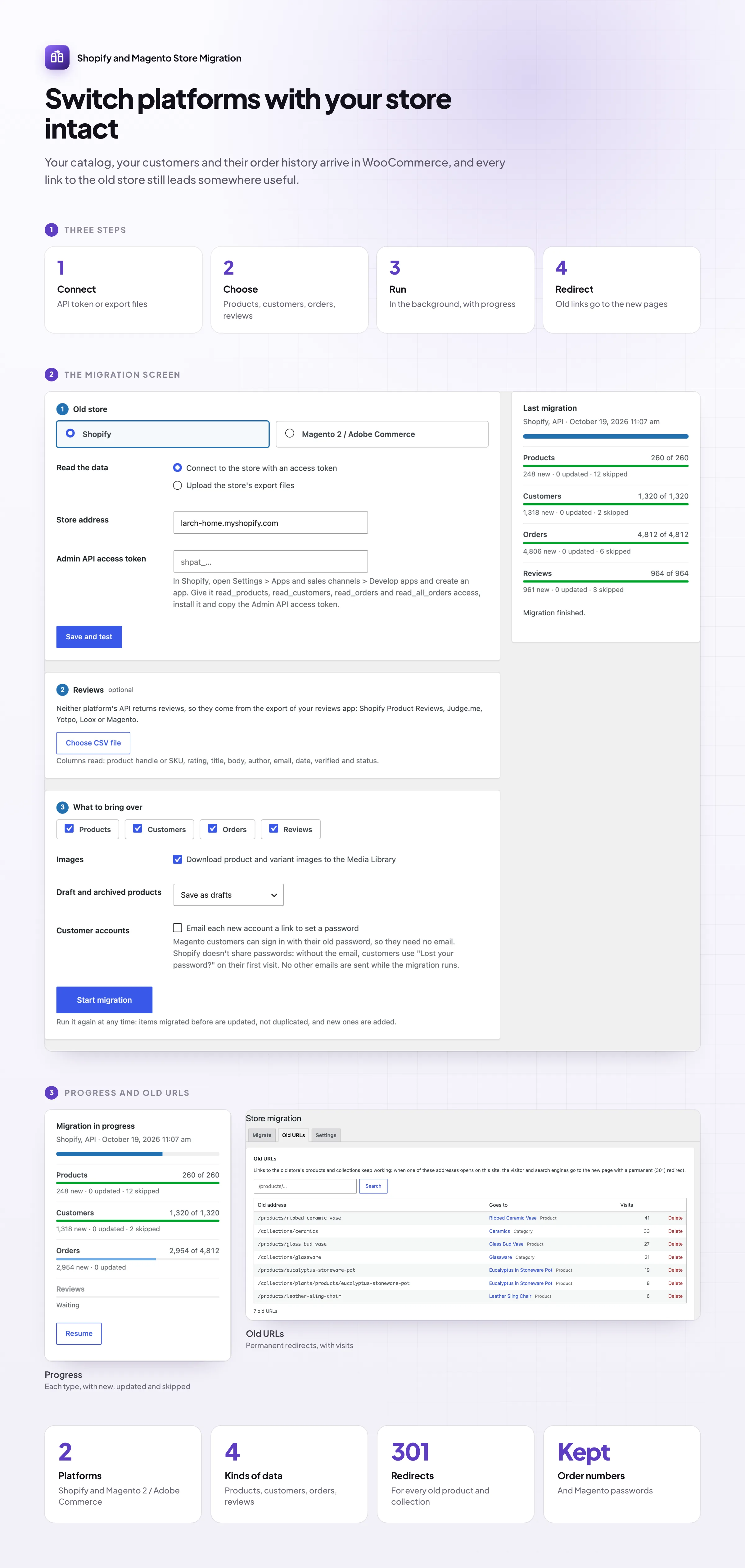Click the 301 Redirects stat card
This screenshot has width=745, height=1568.
455,1474
